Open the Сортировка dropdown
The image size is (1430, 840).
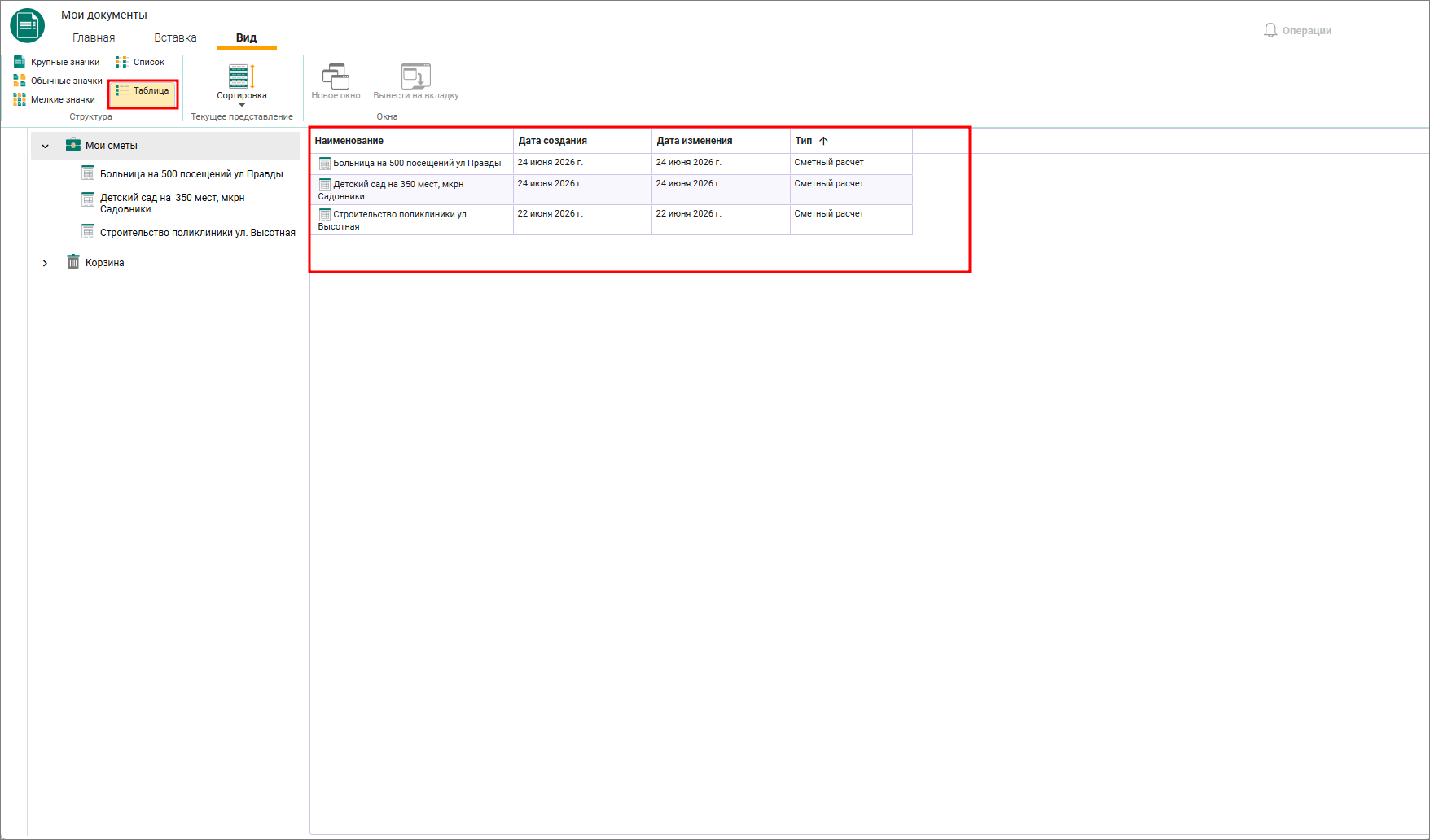[242, 85]
